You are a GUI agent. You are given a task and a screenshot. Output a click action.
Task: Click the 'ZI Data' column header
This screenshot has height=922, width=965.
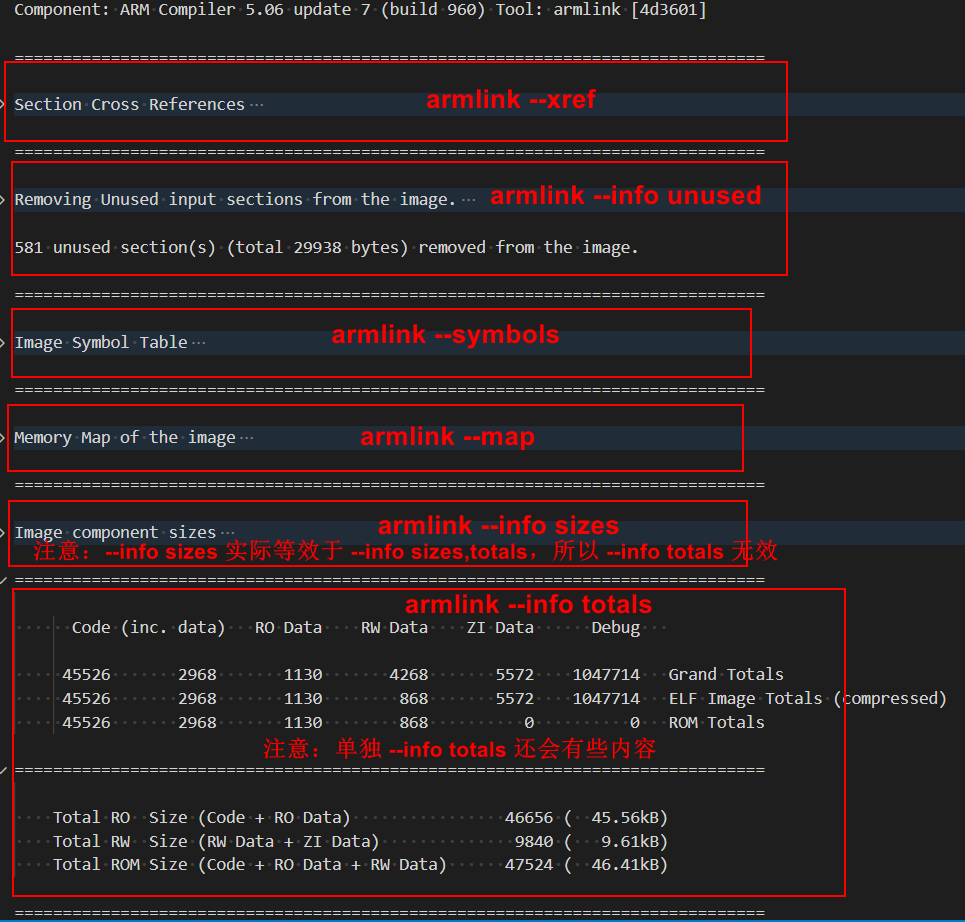tap(500, 628)
